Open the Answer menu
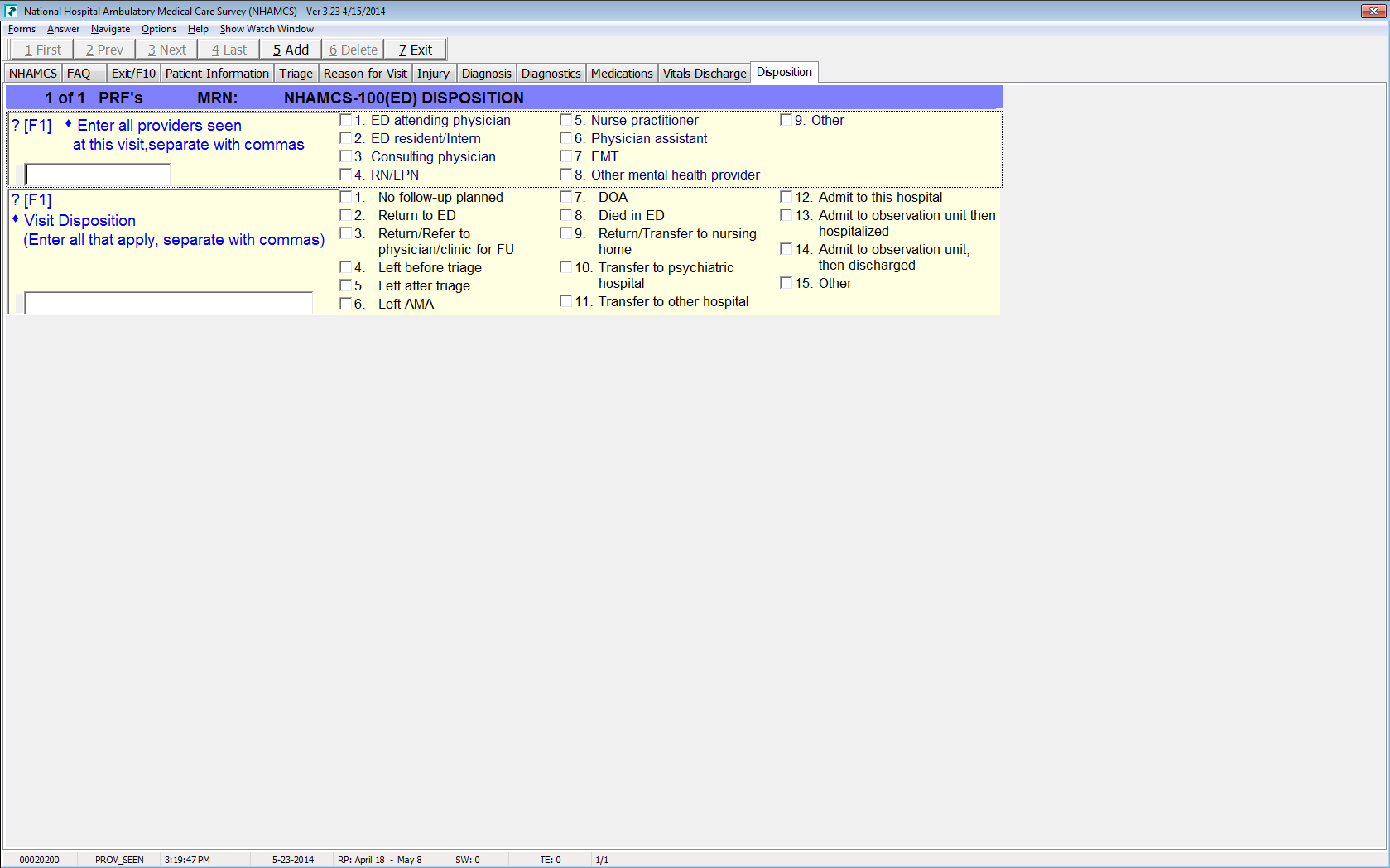The image size is (1390, 868). click(x=63, y=29)
